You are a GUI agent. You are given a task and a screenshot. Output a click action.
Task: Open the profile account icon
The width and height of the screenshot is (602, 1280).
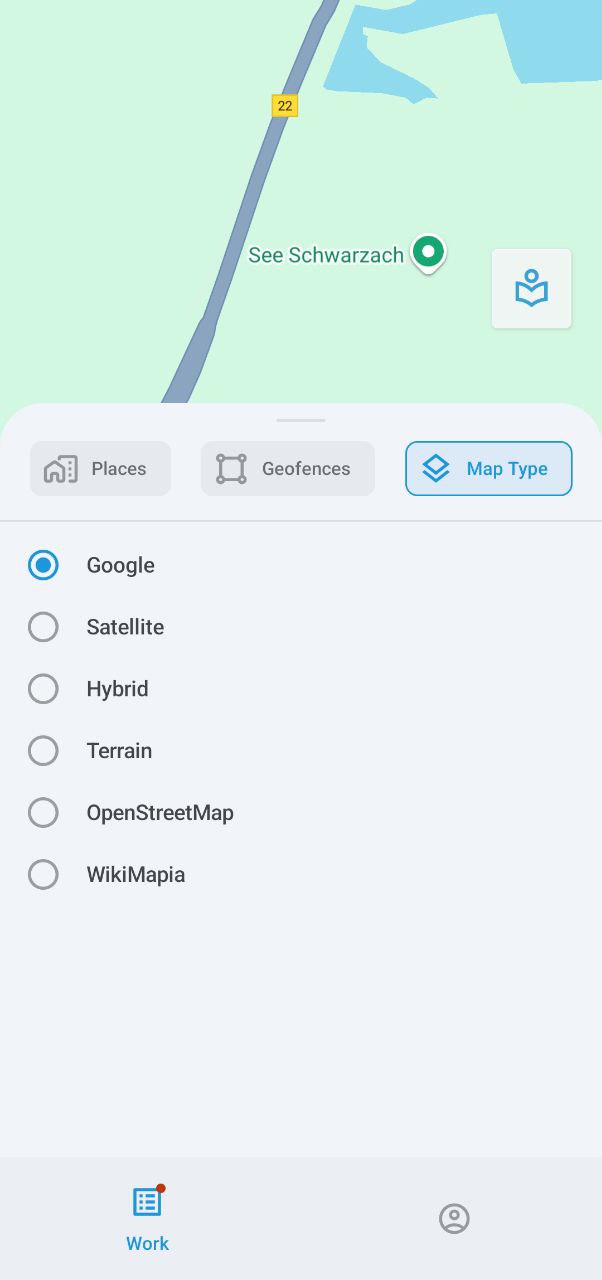[x=454, y=1218]
